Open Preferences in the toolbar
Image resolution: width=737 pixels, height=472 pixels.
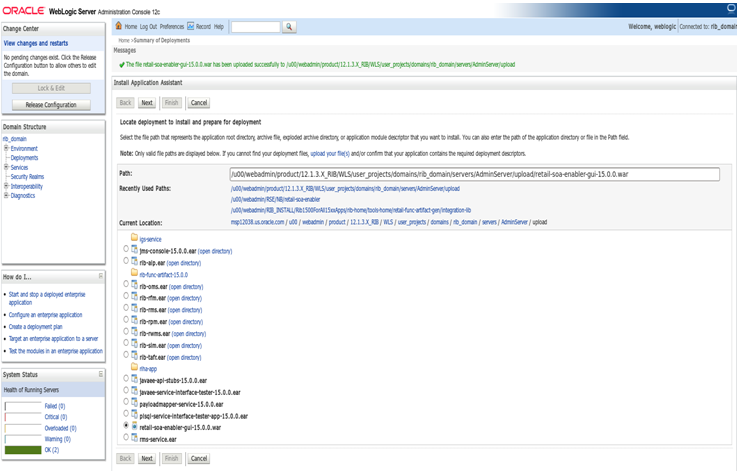(x=172, y=27)
